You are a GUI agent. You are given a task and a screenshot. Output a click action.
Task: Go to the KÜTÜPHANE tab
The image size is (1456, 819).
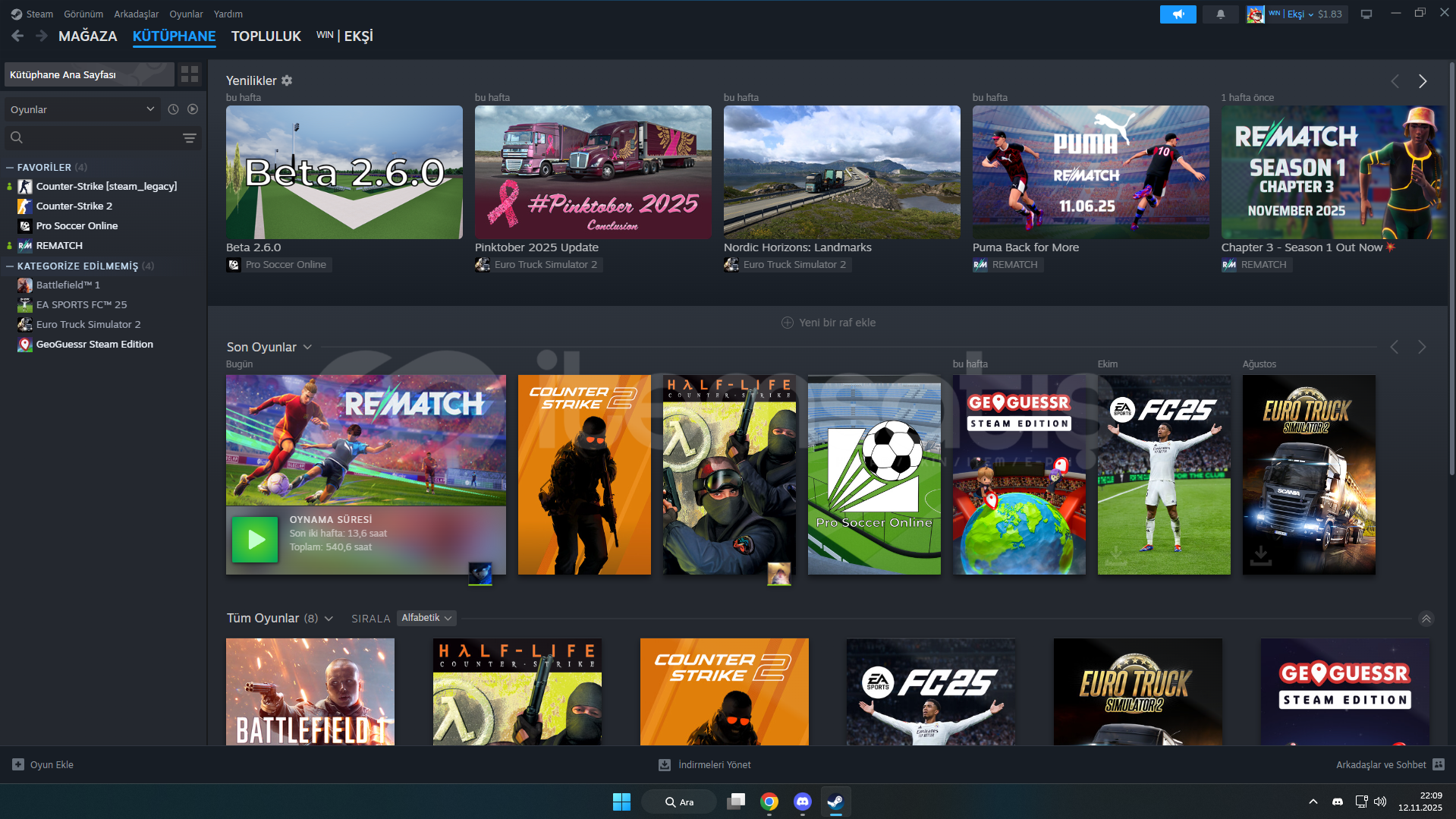tap(175, 36)
